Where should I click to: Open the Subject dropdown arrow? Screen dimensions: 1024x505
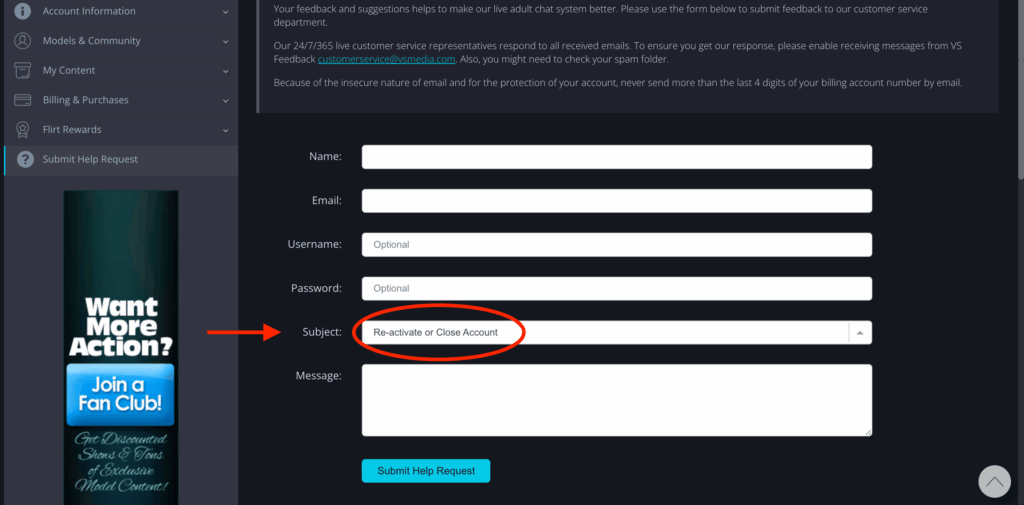click(860, 333)
